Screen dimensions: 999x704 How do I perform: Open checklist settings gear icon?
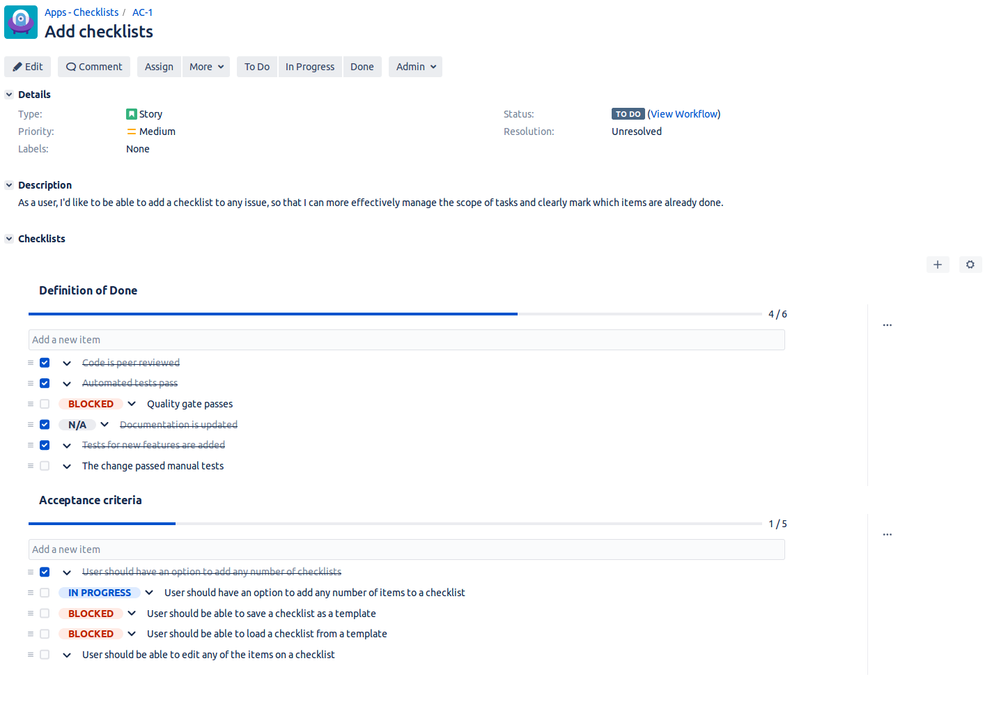pos(970,264)
